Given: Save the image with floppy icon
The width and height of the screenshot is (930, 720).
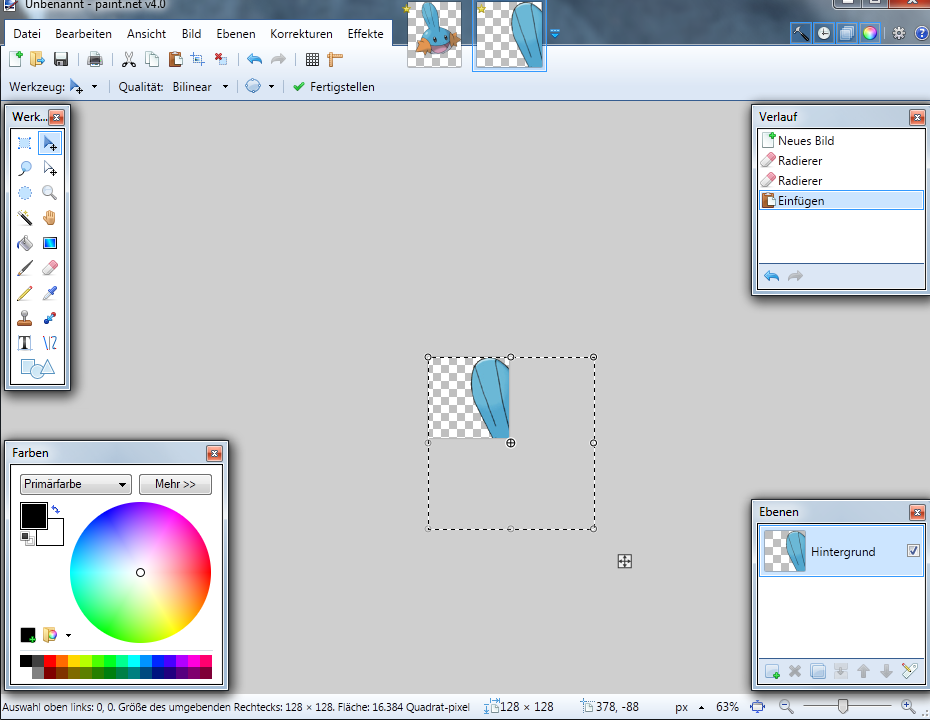Looking at the screenshot, I should coord(60,59).
